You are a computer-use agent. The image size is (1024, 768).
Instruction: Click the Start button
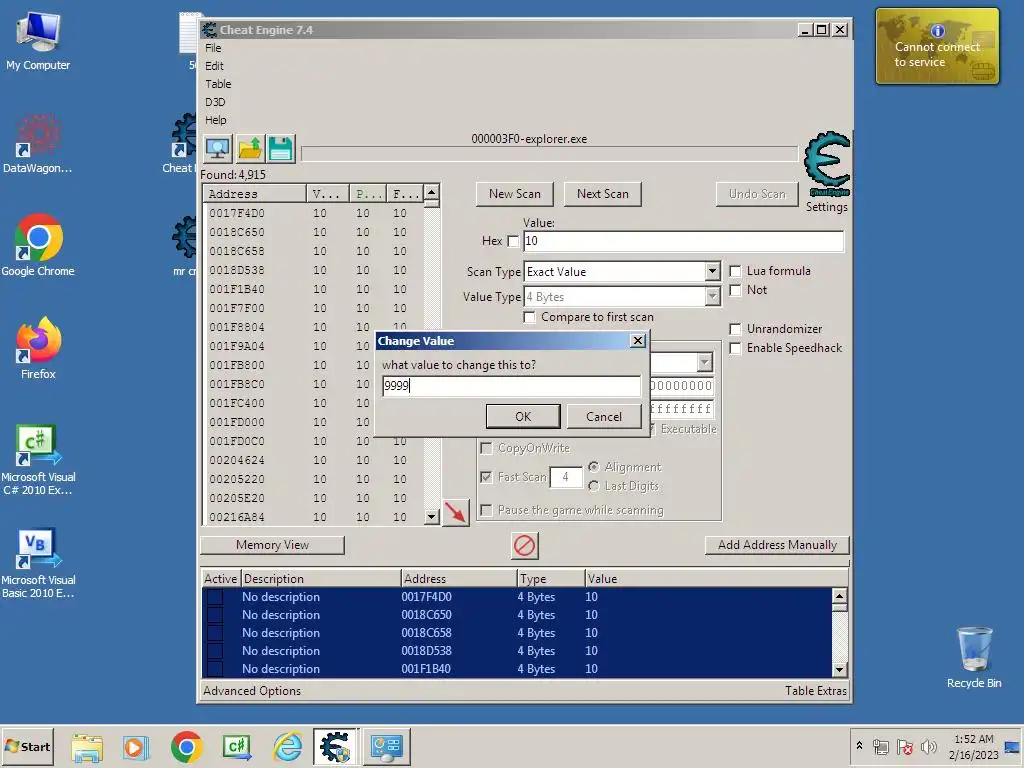[x=28, y=746]
